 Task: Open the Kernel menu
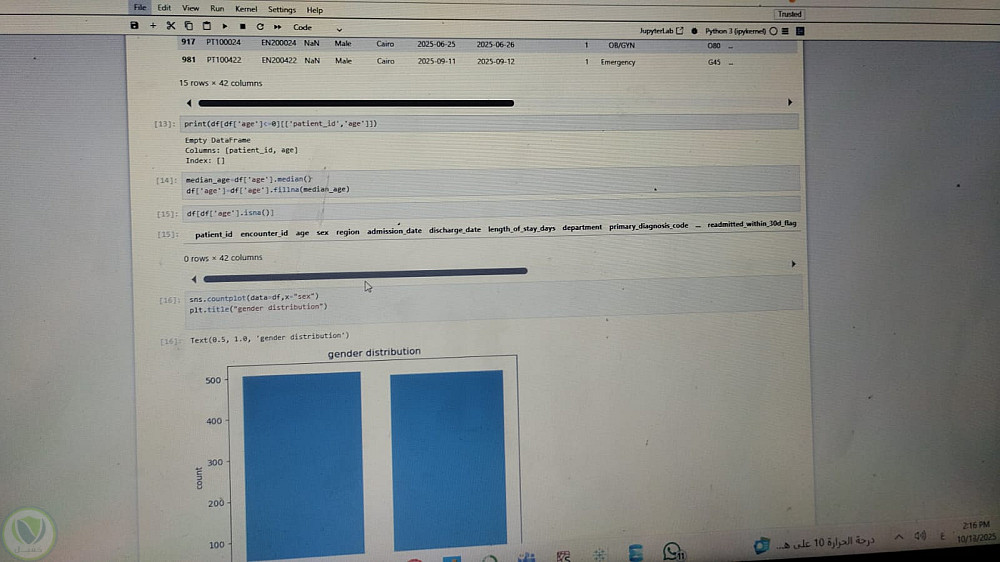click(x=246, y=10)
